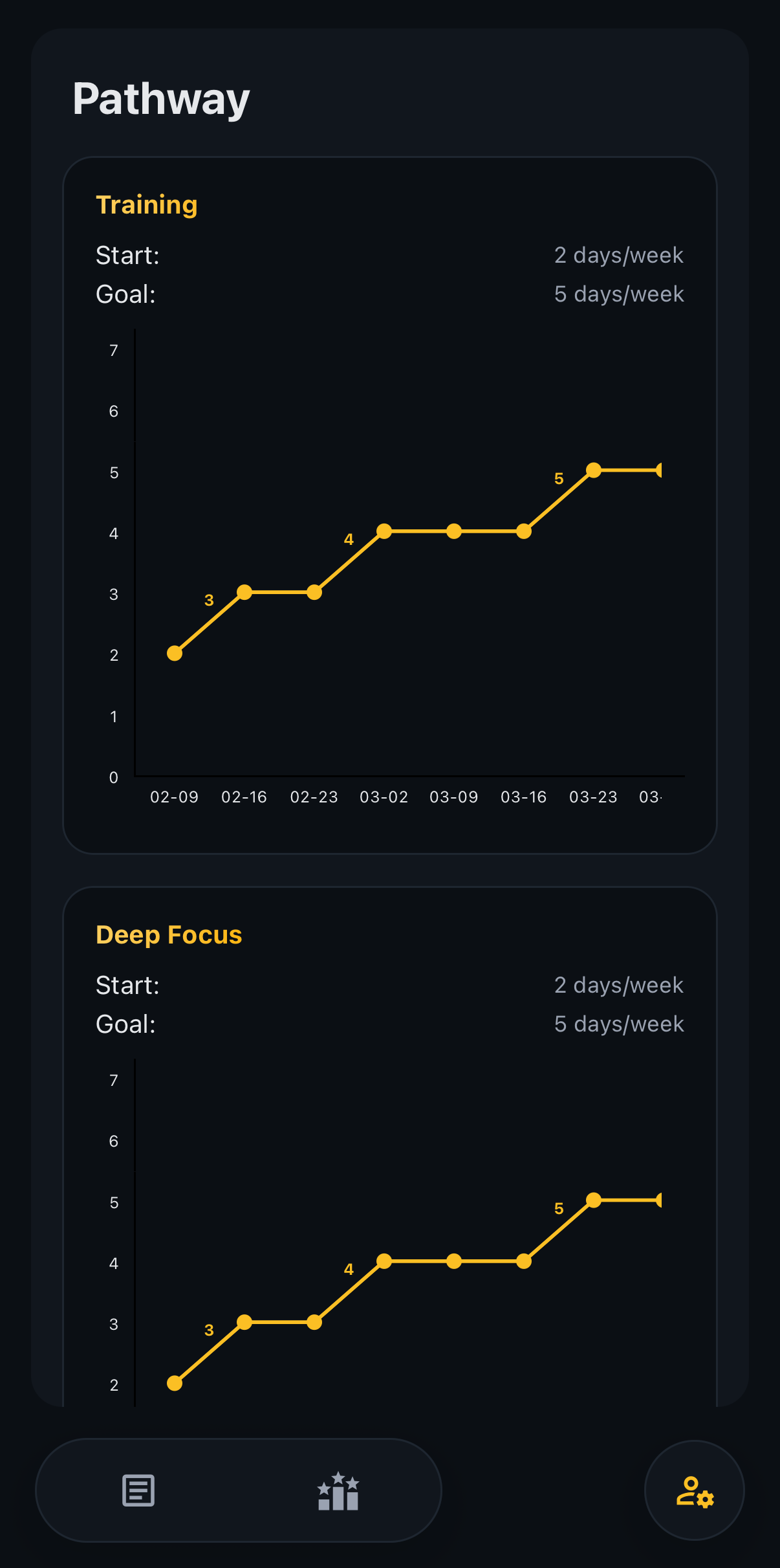The height and width of the screenshot is (1568, 780).
Task: Open the profile settings icon
Action: point(694,1491)
